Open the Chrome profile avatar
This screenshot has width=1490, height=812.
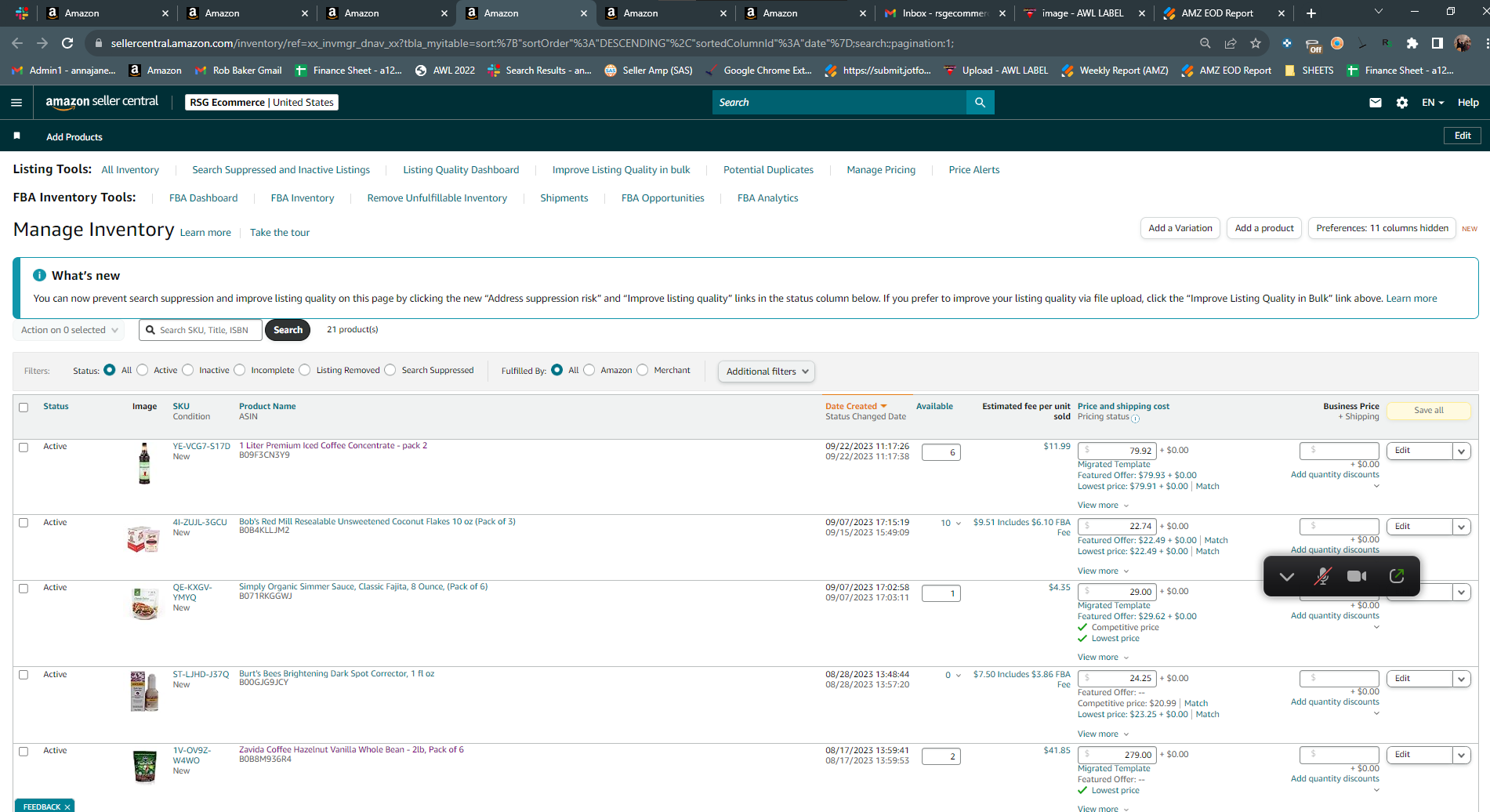pyautogui.click(x=1463, y=43)
